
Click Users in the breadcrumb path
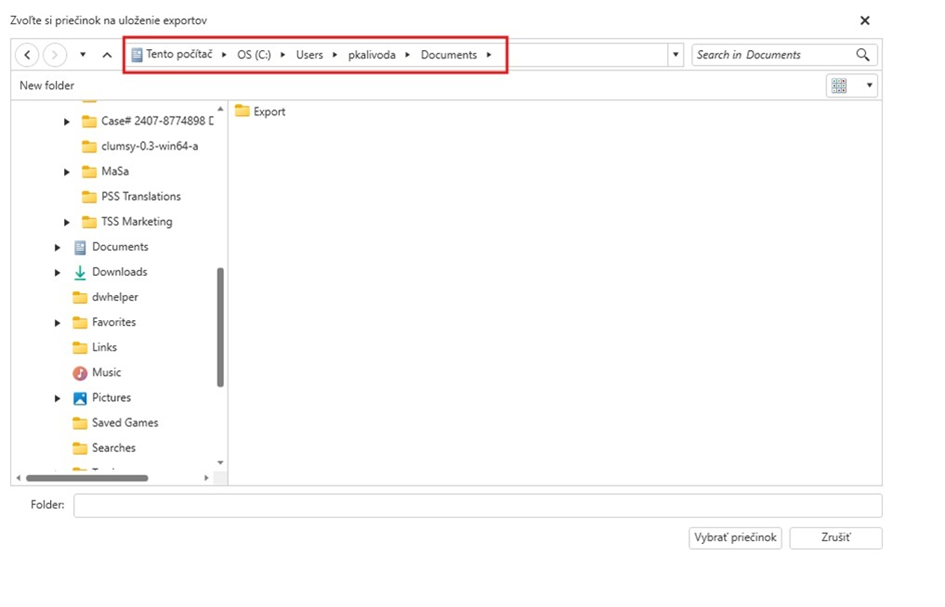pyautogui.click(x=309, y=55)
